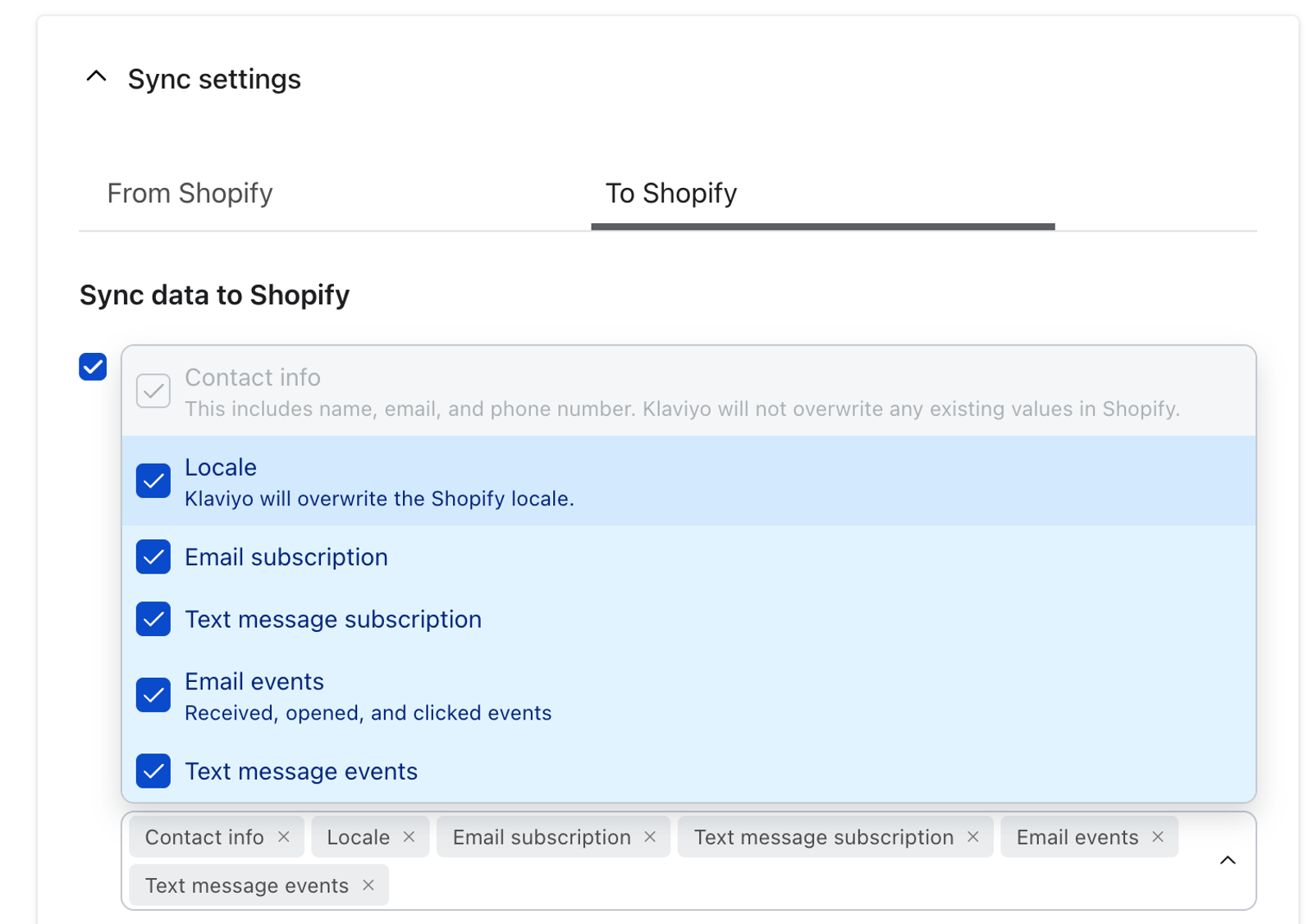Image resolution: width=1313 pixels, height=924 pixels.
Task: Uncheck the Text message subscription checkbox
Action: click(153, 619)
